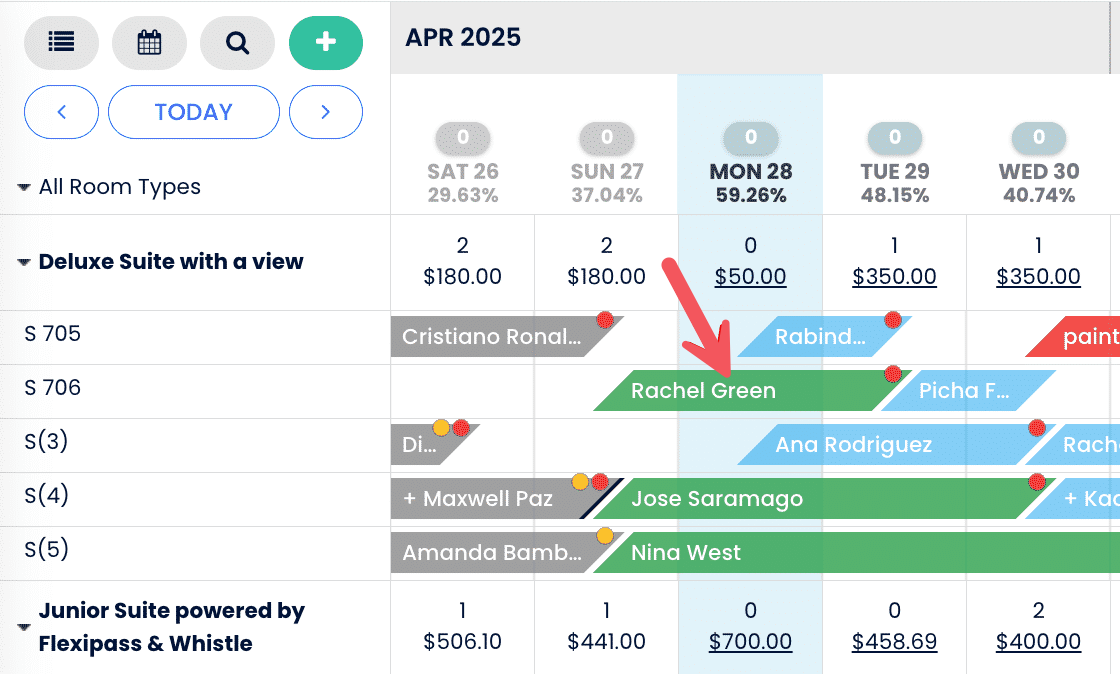Image resolution: width=1120 pixels, height=674 pixels.
Task: Open the $50.00 rate for Monday
Action: (x=750, y=277)
